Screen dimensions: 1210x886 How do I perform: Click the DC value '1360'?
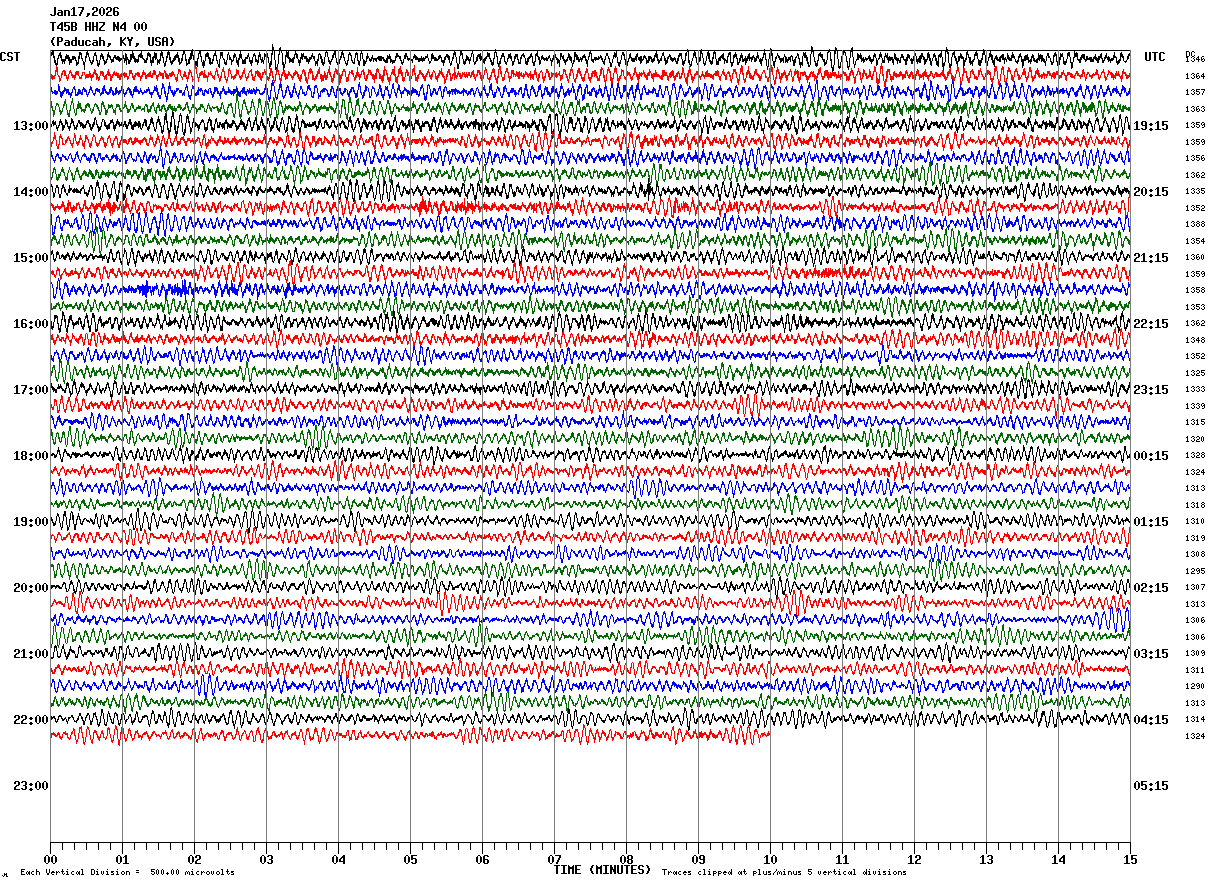pyautogui.click(x=1195, y=257)
